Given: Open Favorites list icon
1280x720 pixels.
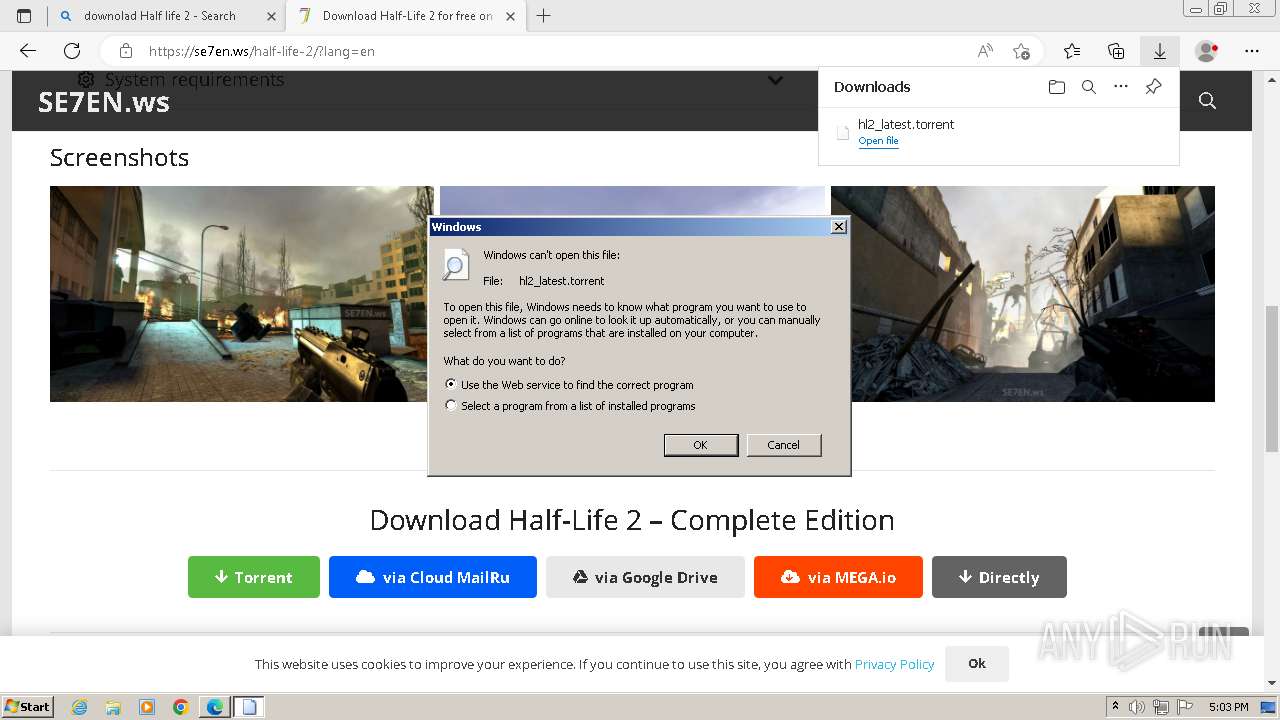Looking at the screenshot, I should pos(1072,51).
